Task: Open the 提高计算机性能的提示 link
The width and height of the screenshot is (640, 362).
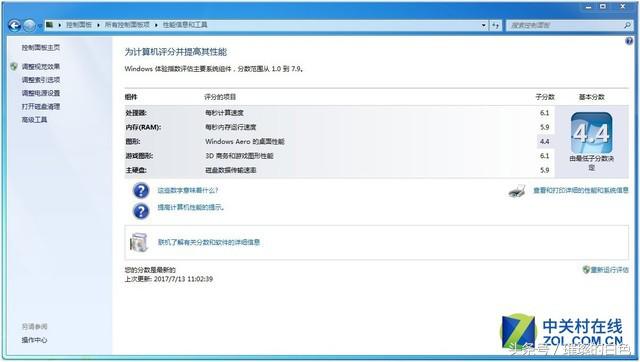Action: click(191, 207)
